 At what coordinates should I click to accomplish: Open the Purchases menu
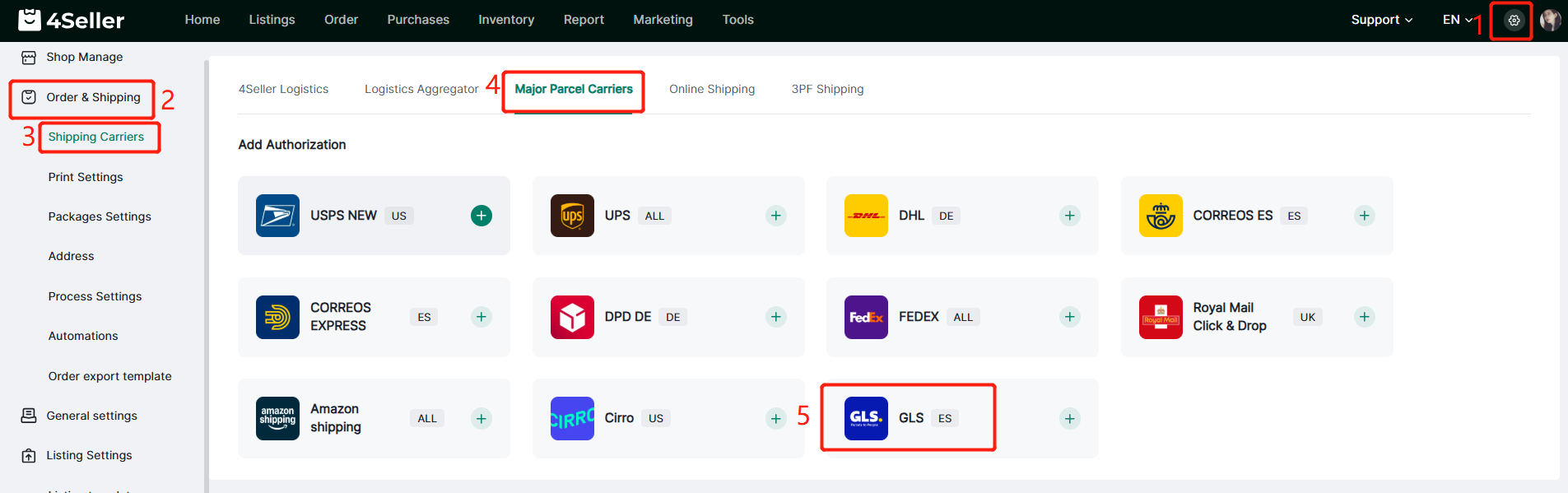point(418,20)
